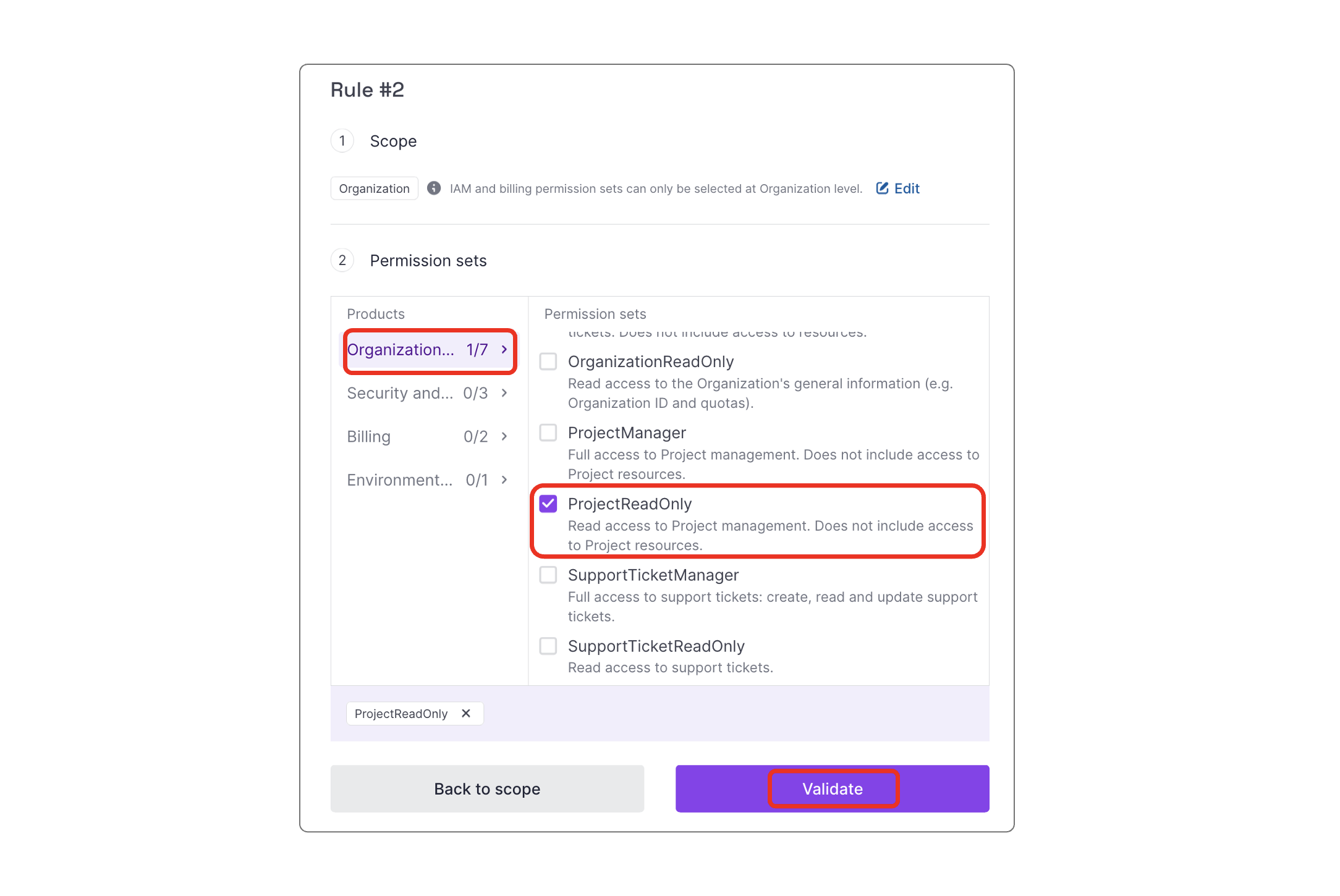This screenshot has height=896, width=1340.
Task: Click the Organization scope info icon
Action: pyautogui.click(x=432, y=188)
